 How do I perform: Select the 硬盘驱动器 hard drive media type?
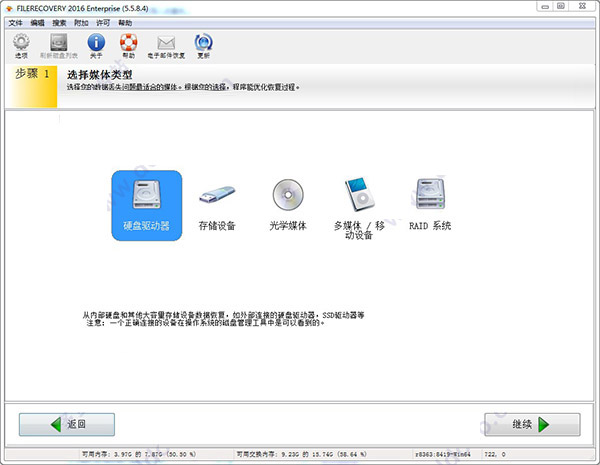coord(147,206)
